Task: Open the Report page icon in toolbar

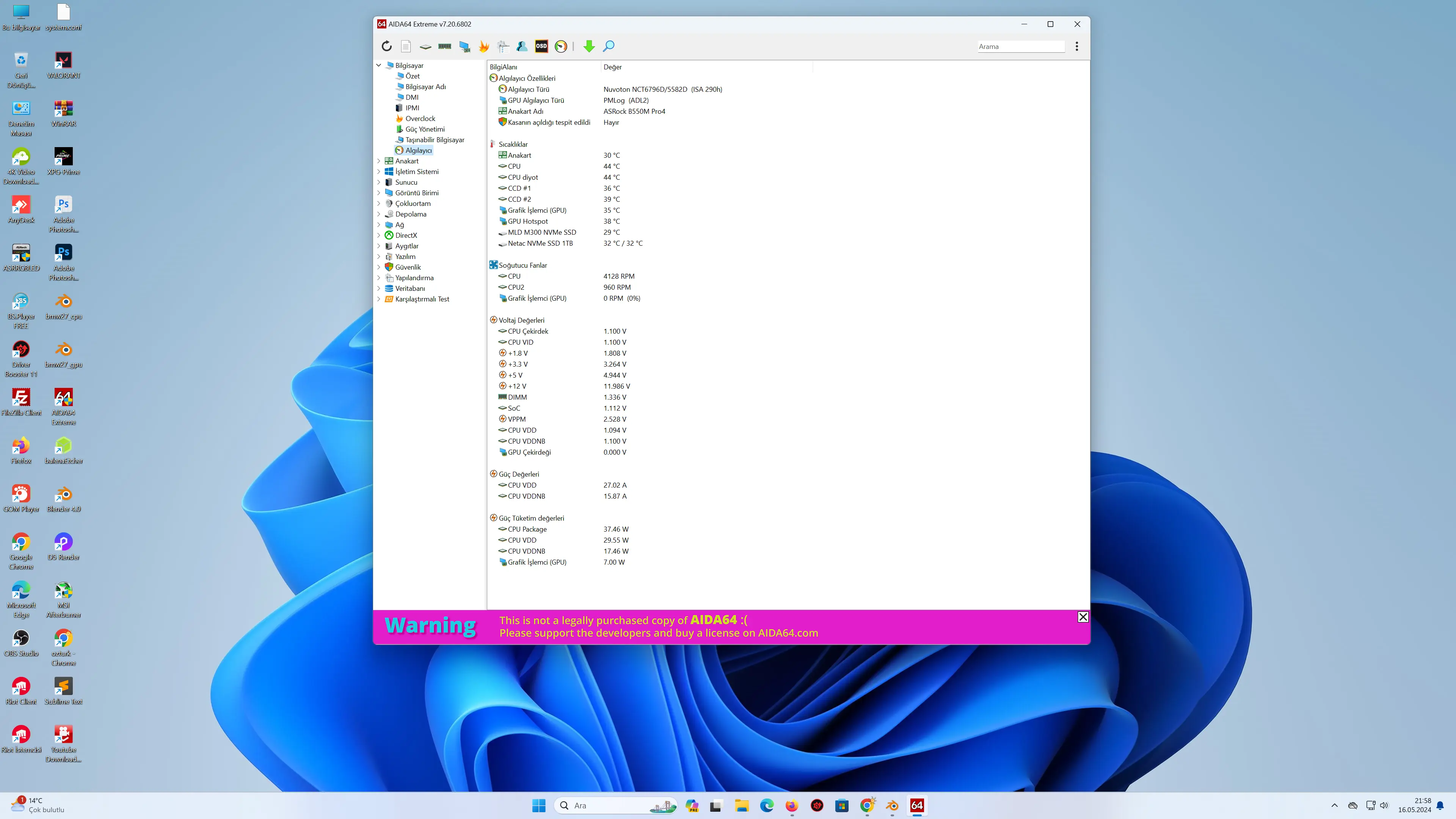Action: 406,46
